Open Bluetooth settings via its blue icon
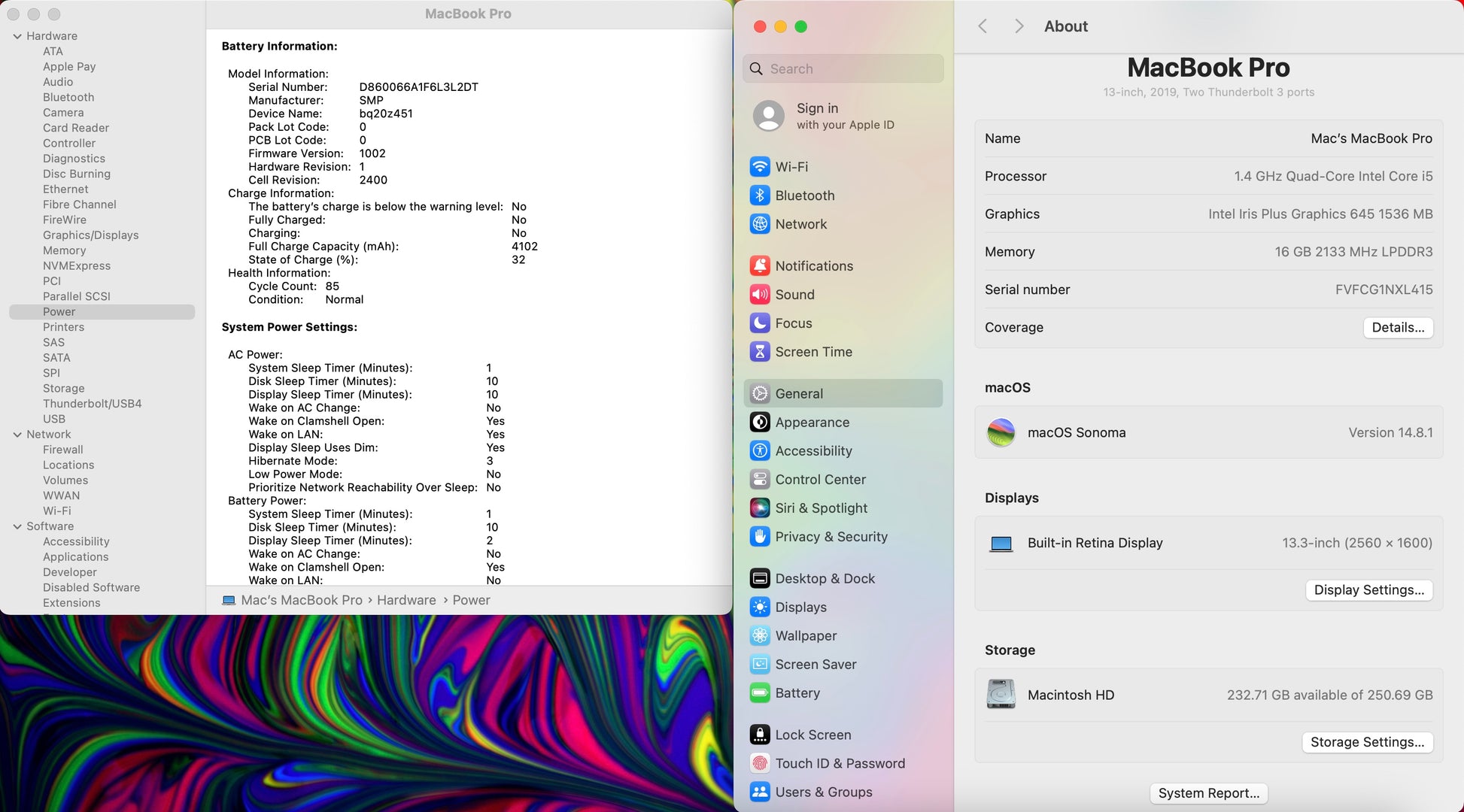The width and height of the screenshot is (1464, 812). (x=760, y=195)
